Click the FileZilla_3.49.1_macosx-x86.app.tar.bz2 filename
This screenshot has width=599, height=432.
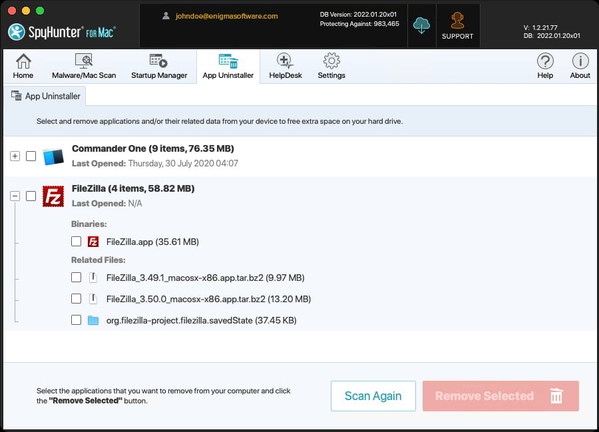pos(205,278)
